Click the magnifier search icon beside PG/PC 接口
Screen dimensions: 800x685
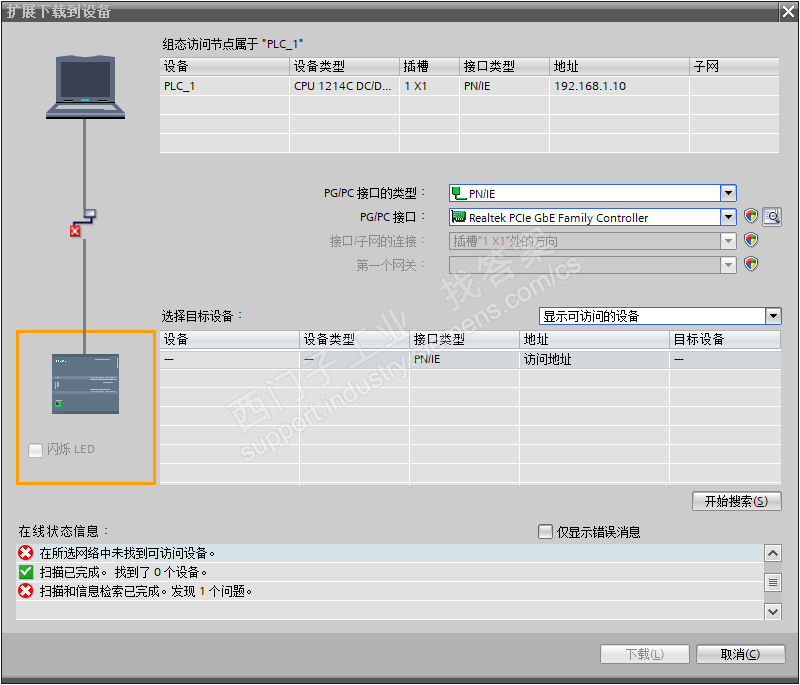coord(772,217)
